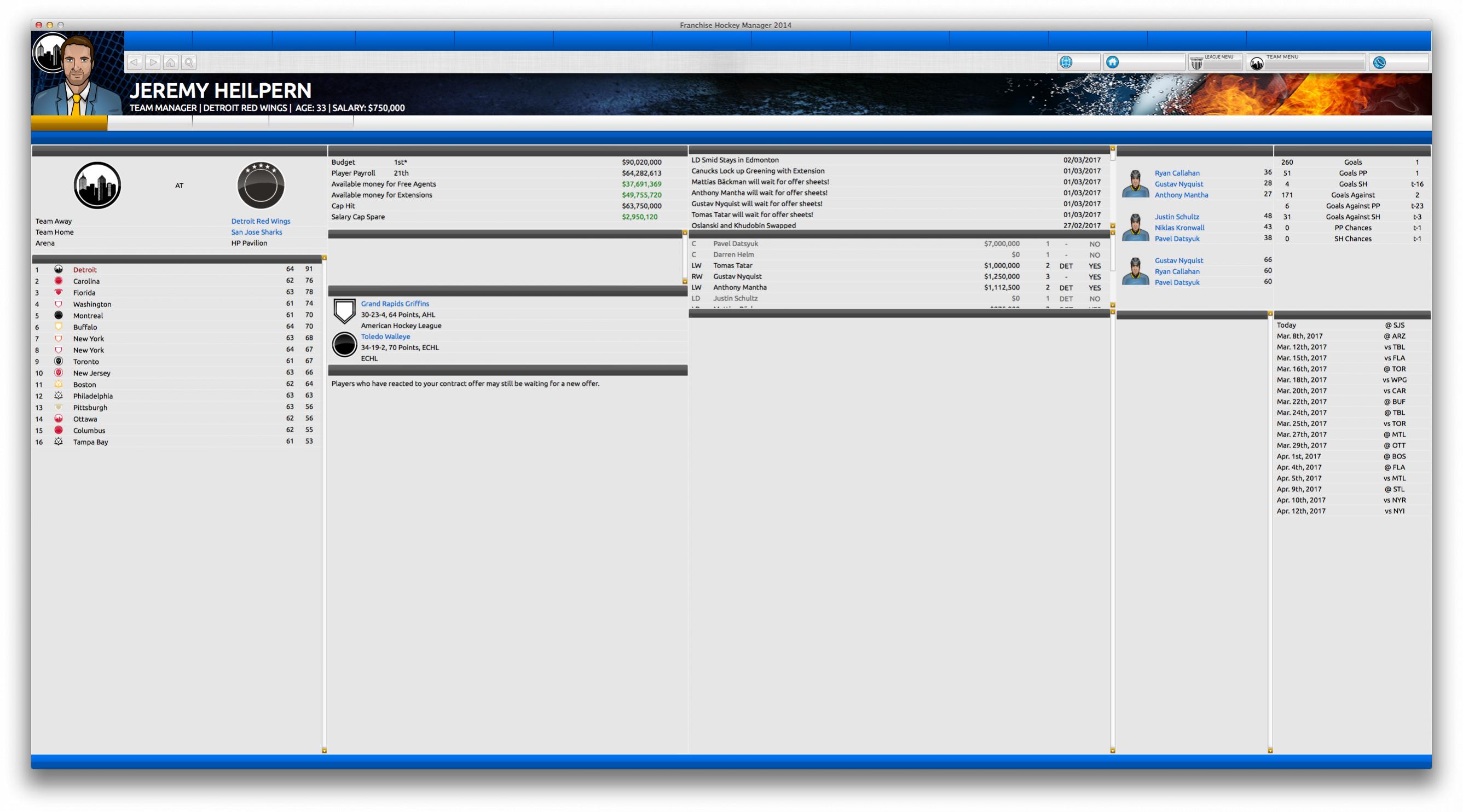Open 'Canucks Lock up Greening with Extension' news

(x=757, y=171)
